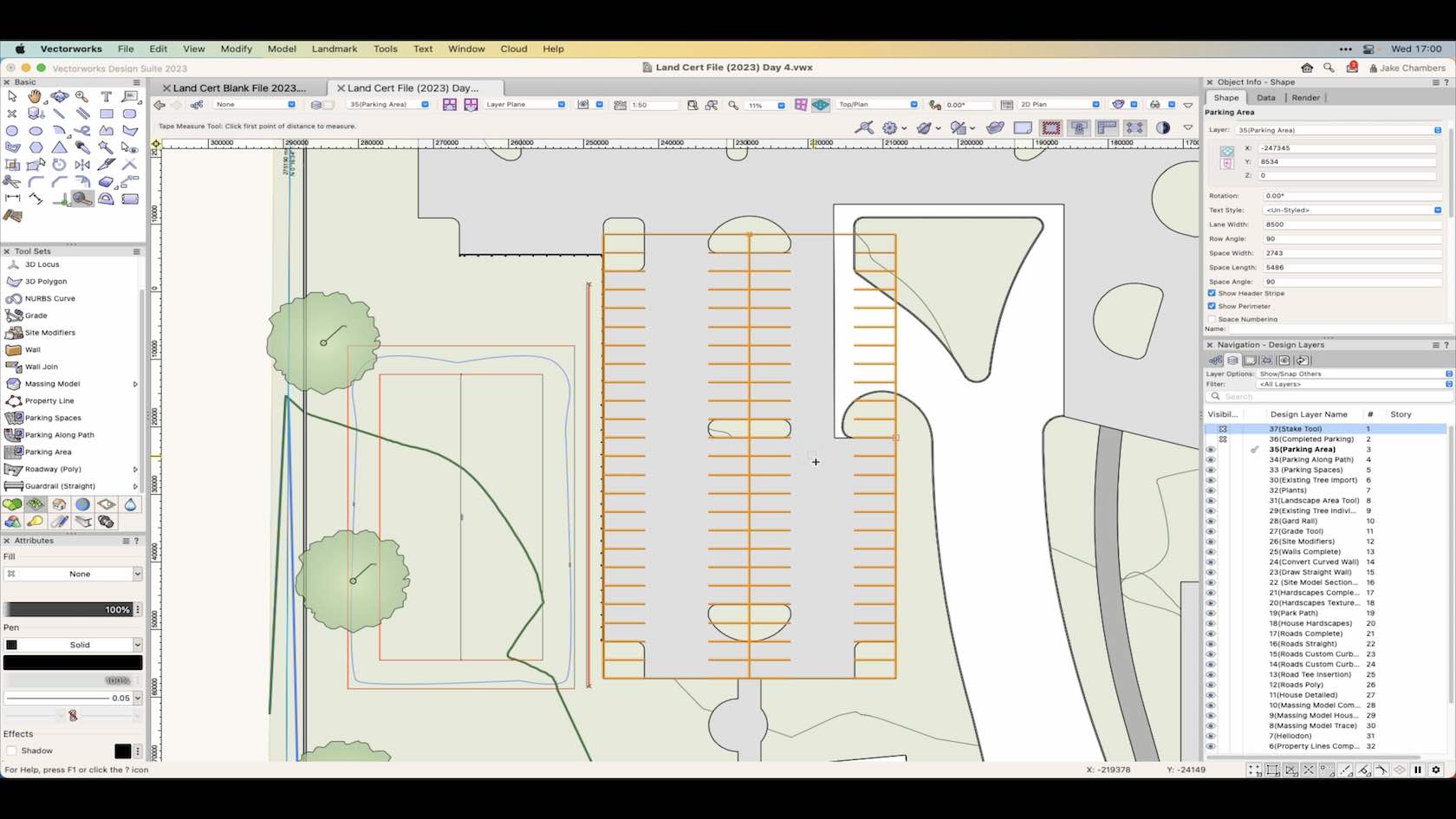Hide the 32(Plants) layer eye icon
The image size is (1456, 819).
1211,491
